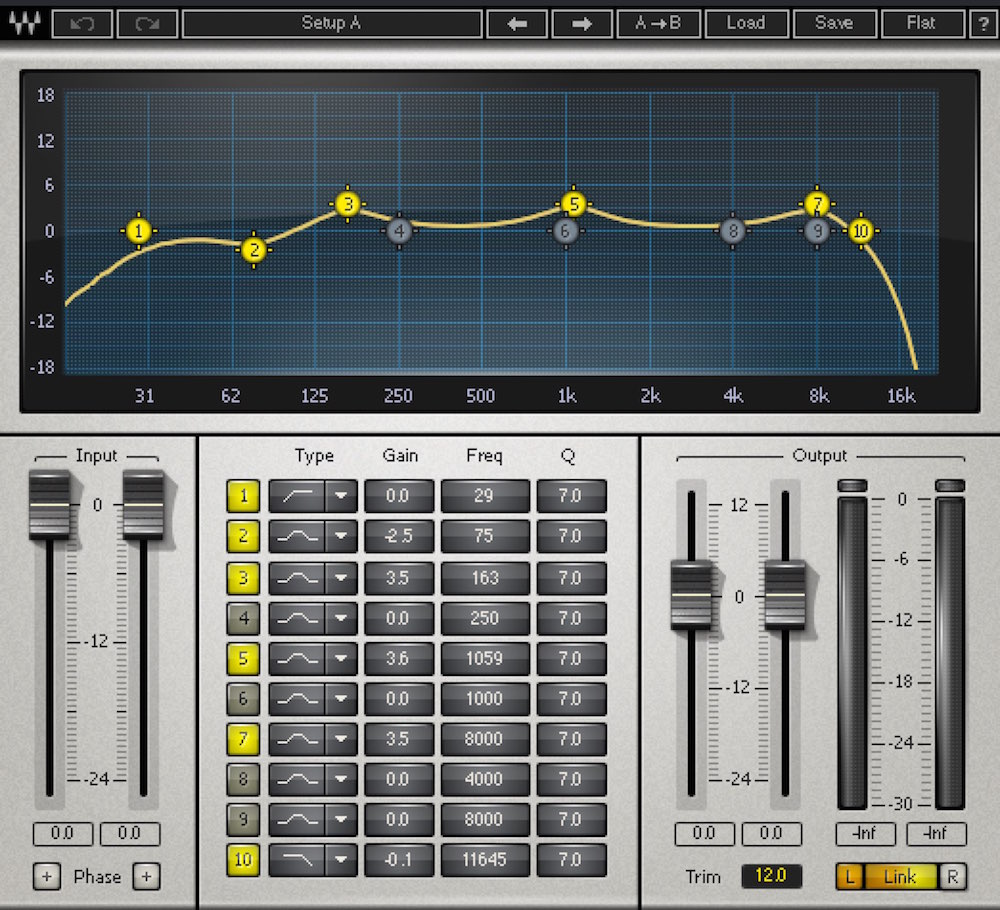Disable band 1 using its number button
The image size is (1000, 910).
(243, 495)
